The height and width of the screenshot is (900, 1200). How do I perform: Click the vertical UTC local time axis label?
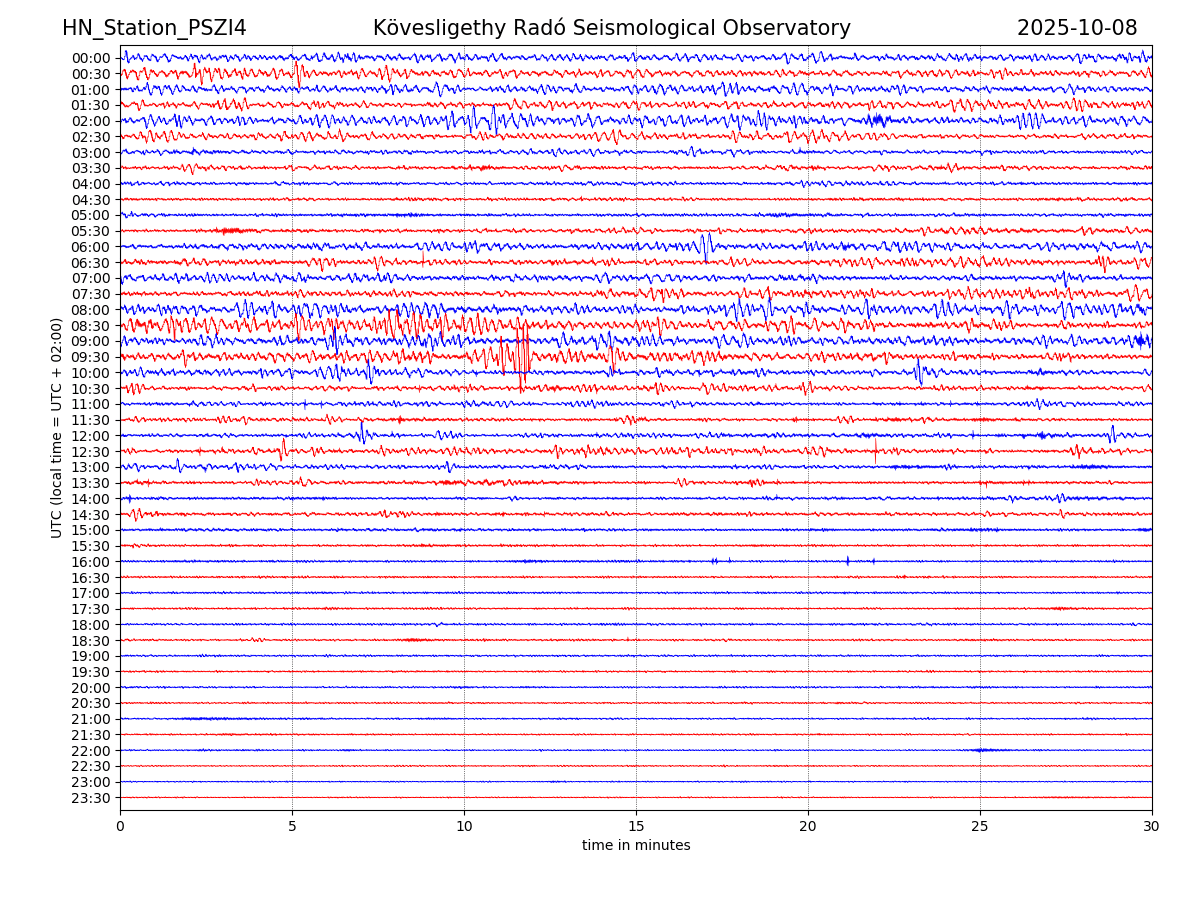pyautogui.click(x=57, y=427)
